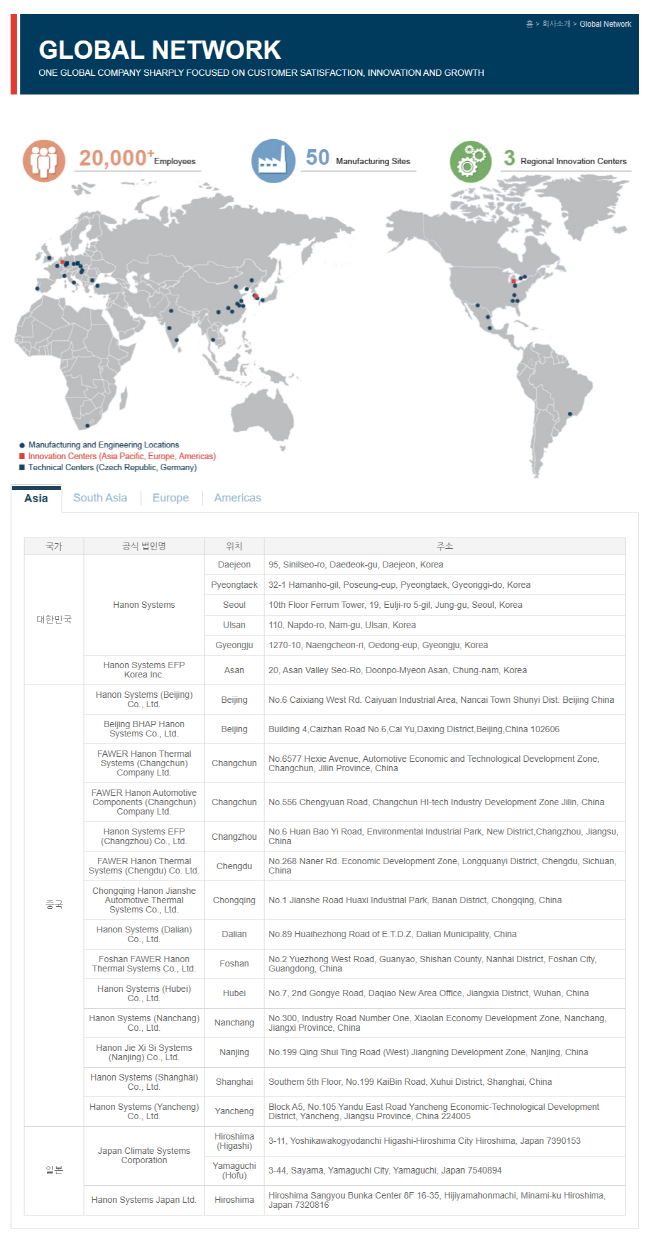
Task: Click the blue factory manufacturing sites icon
Action: coord(271,160)
